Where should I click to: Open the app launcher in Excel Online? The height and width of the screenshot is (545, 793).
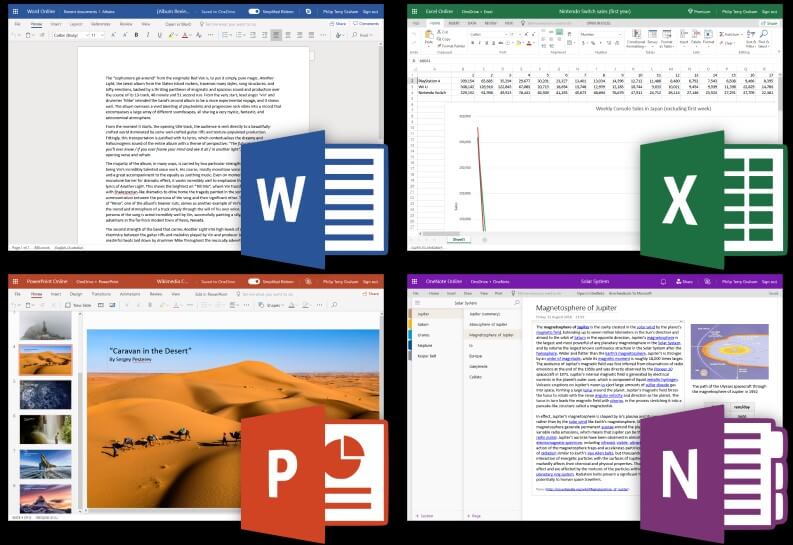click(415, 11)
